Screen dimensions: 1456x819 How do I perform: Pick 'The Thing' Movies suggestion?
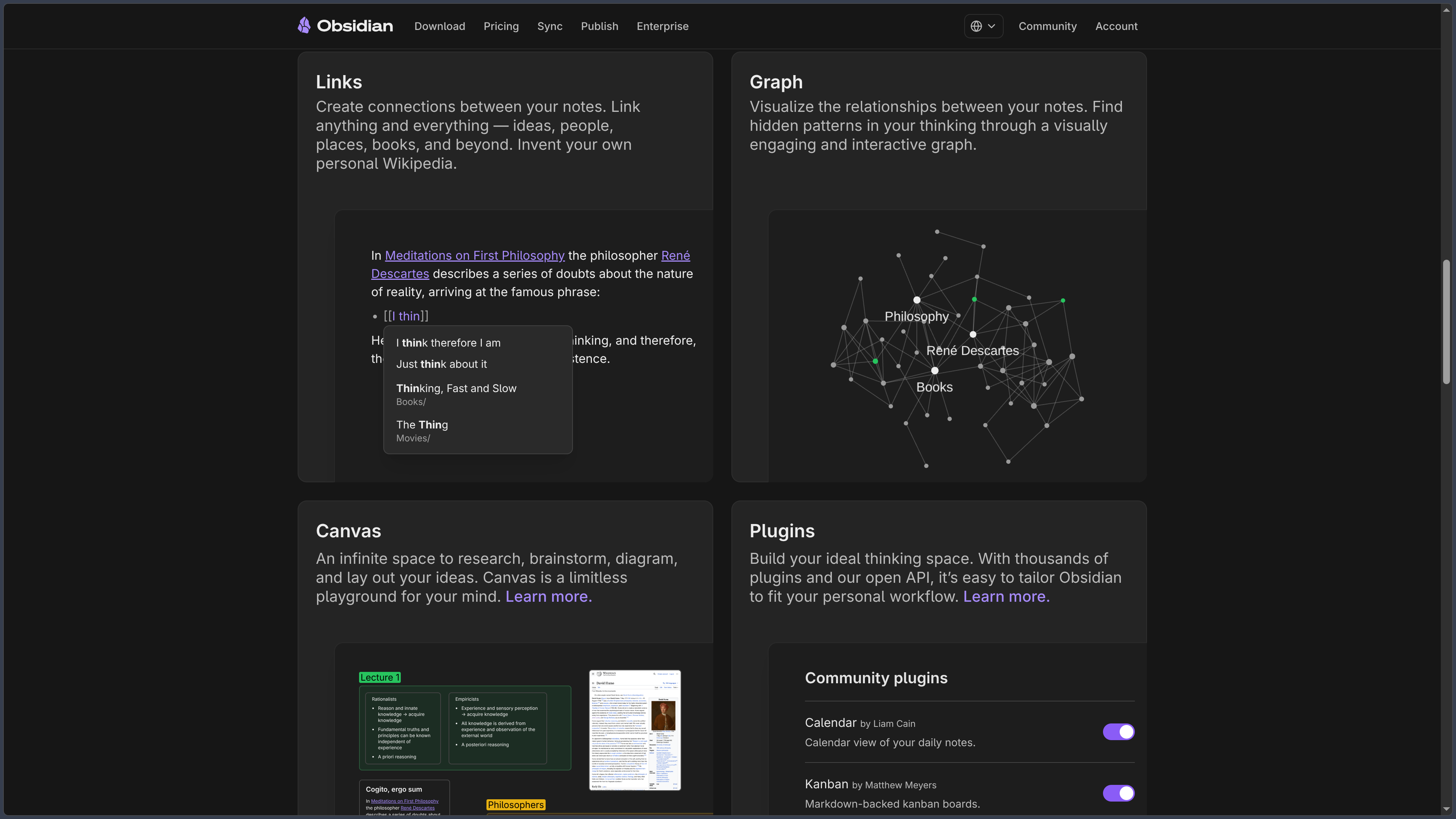(x=478, y=431)
